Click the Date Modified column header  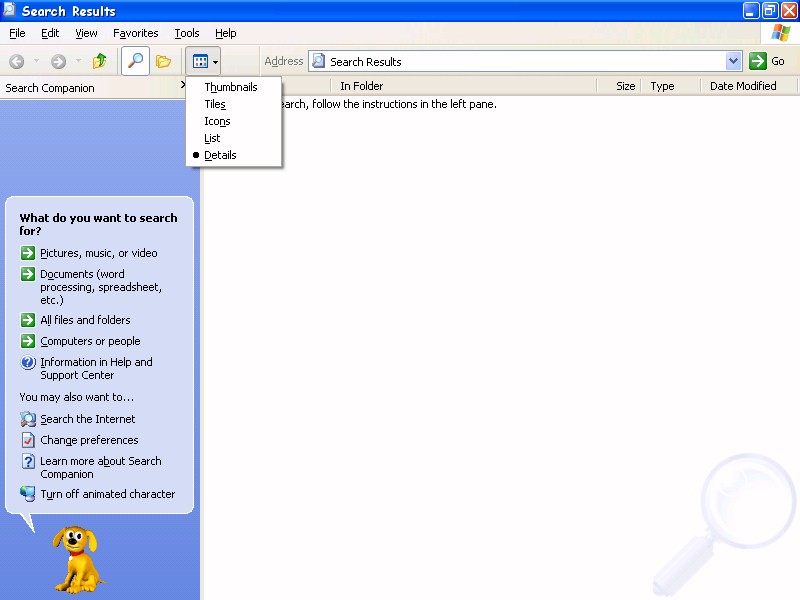coord(748,86)
